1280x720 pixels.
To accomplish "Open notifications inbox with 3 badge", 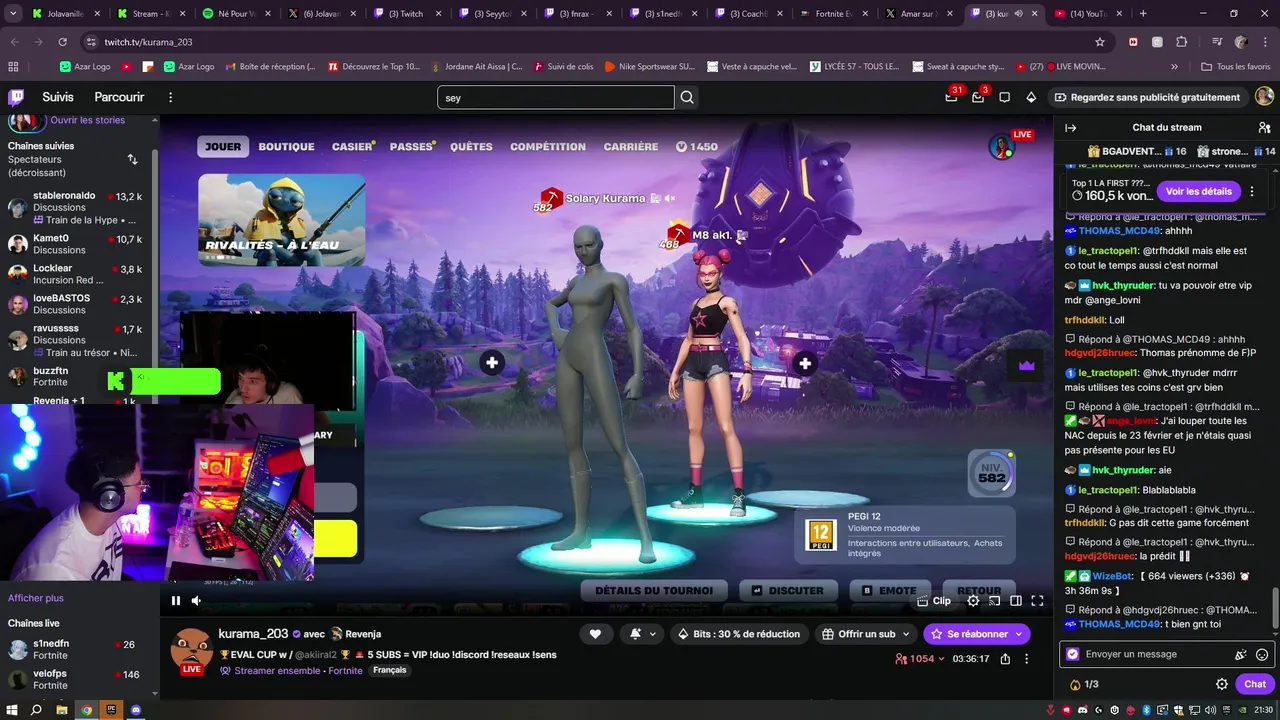I will tap(978, 97).
